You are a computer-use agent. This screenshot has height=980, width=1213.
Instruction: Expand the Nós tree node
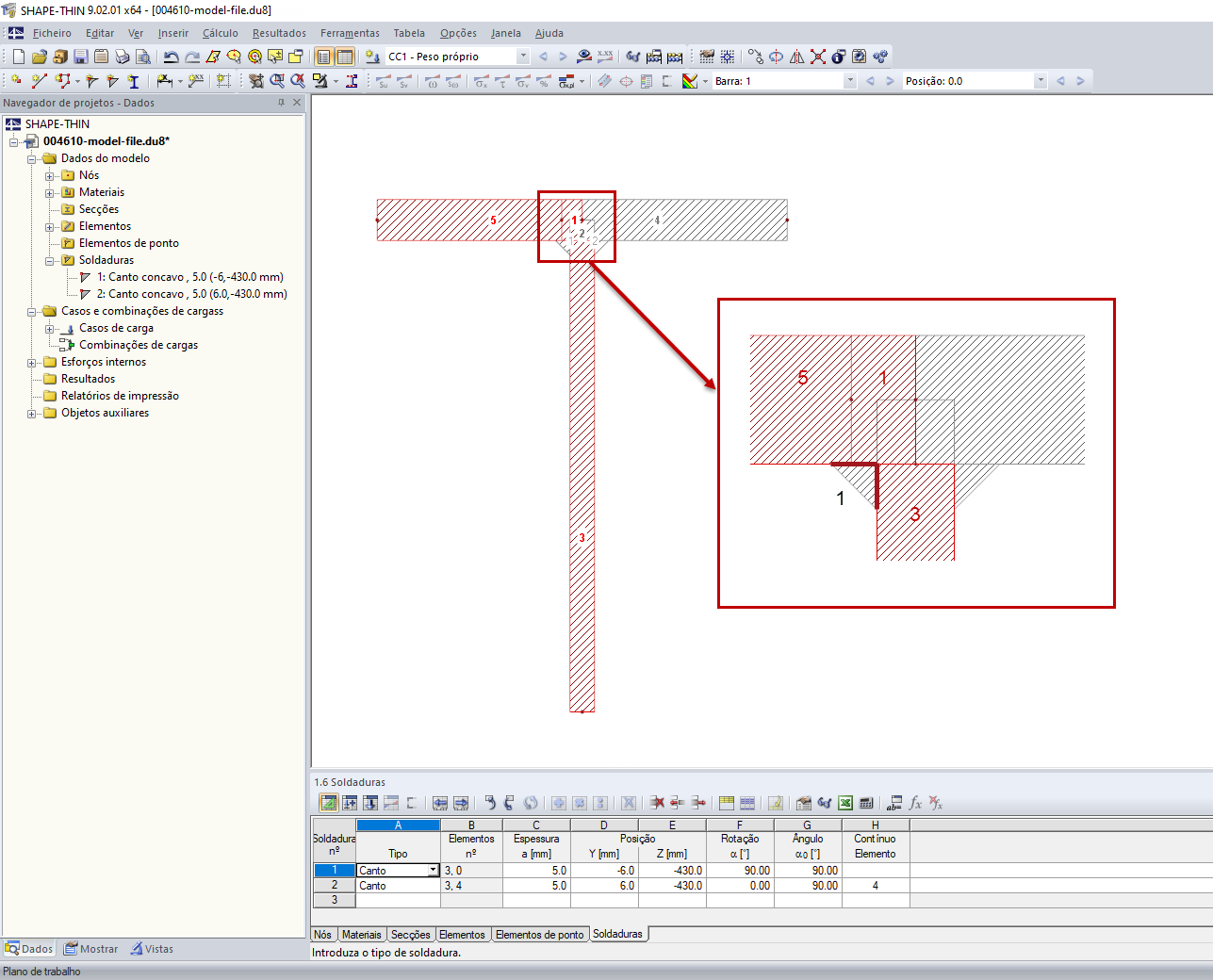click(50, 175)
